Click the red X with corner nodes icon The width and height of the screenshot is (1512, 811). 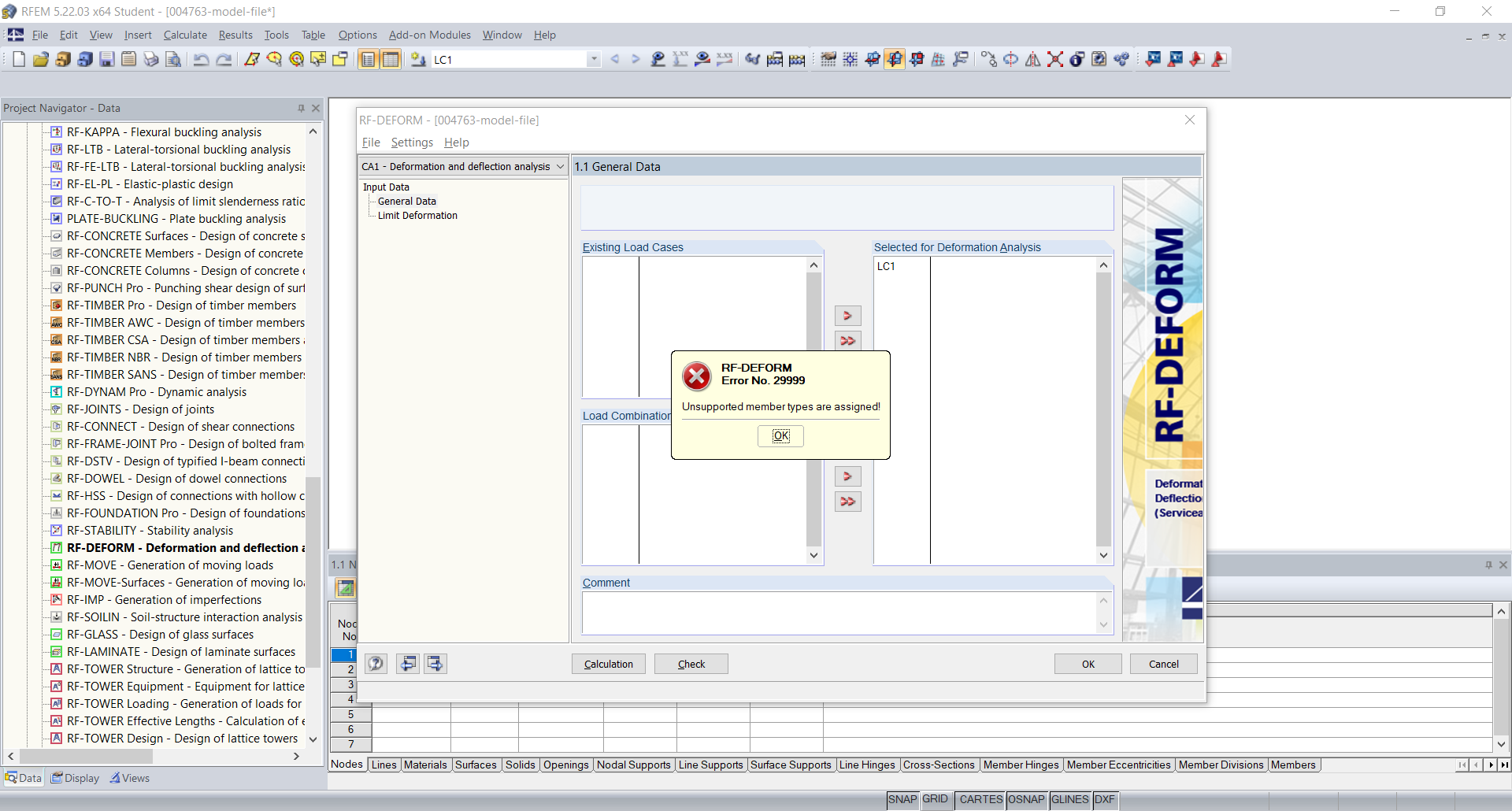(1055, 59)
